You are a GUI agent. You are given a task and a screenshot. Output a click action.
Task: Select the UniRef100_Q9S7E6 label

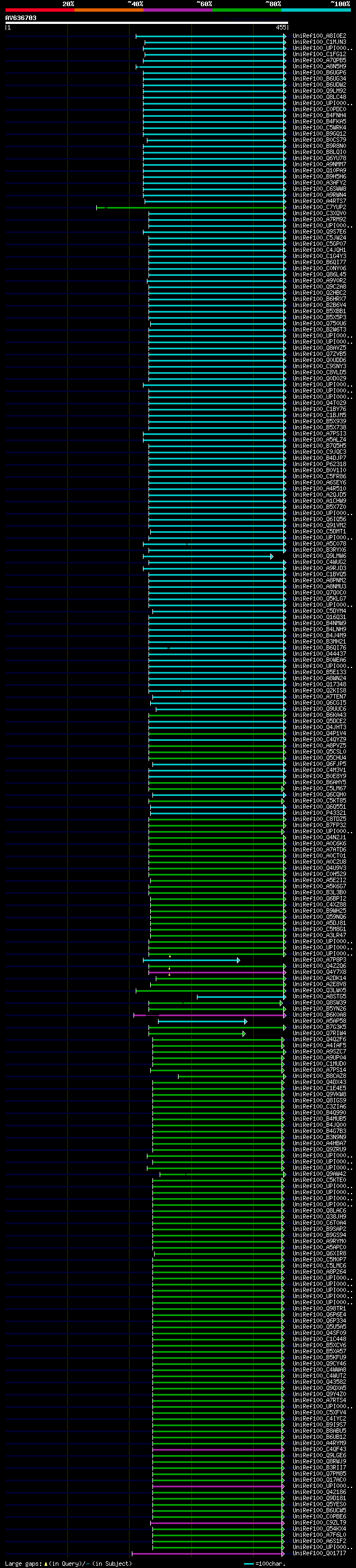(319, 232)
